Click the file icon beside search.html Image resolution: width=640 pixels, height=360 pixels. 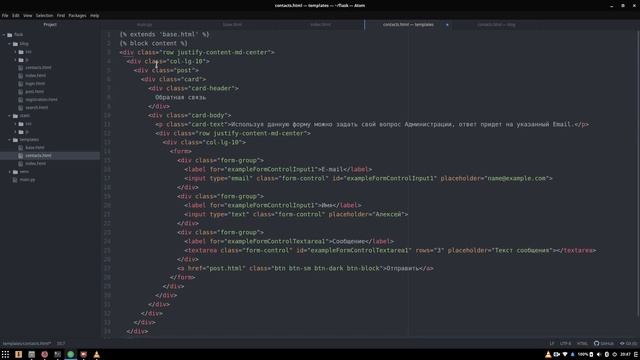point(21,108)
